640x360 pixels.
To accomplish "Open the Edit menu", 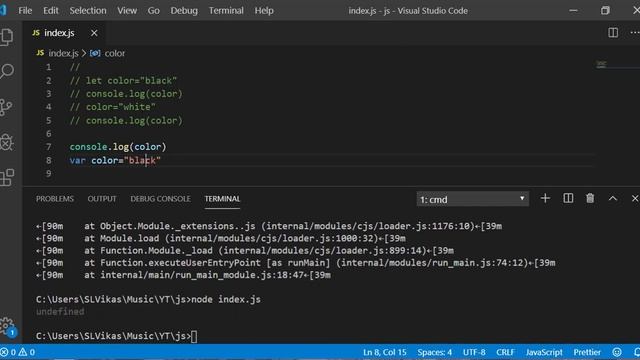I will (51, 11).
